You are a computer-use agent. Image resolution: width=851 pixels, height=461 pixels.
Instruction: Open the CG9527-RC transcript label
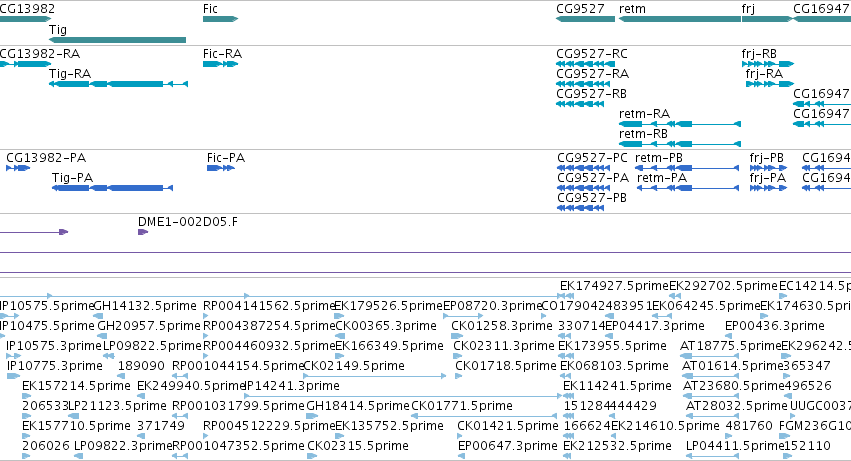coord(592,54)
